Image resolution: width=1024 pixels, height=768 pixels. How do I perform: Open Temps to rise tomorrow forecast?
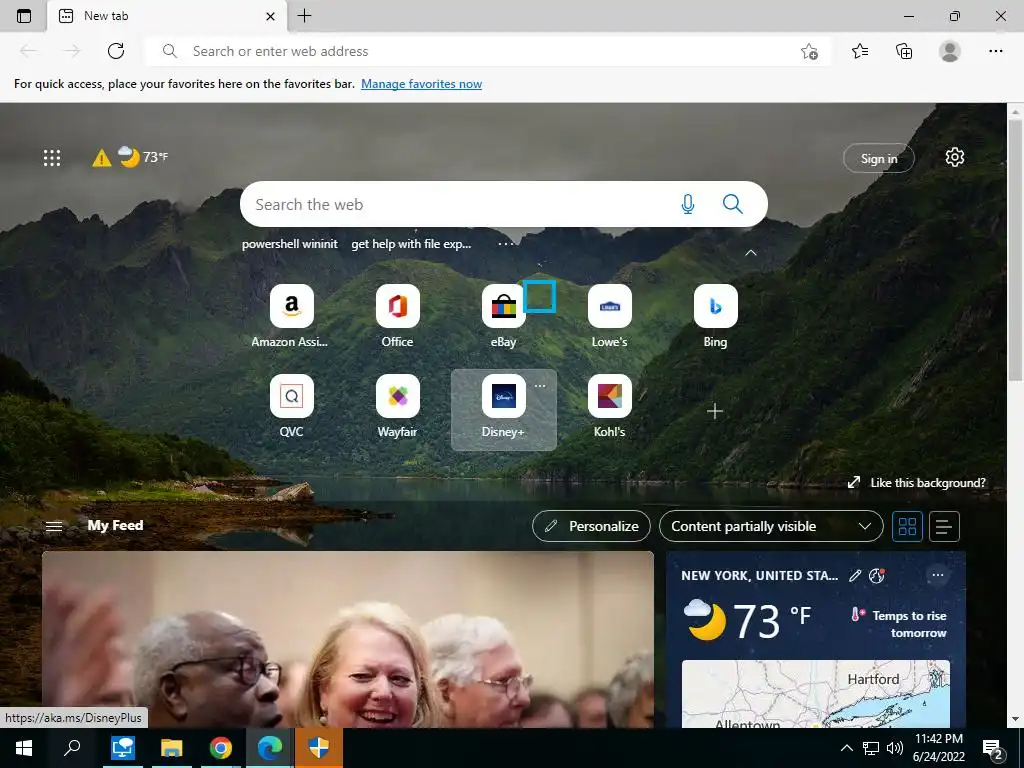(899, 624)
